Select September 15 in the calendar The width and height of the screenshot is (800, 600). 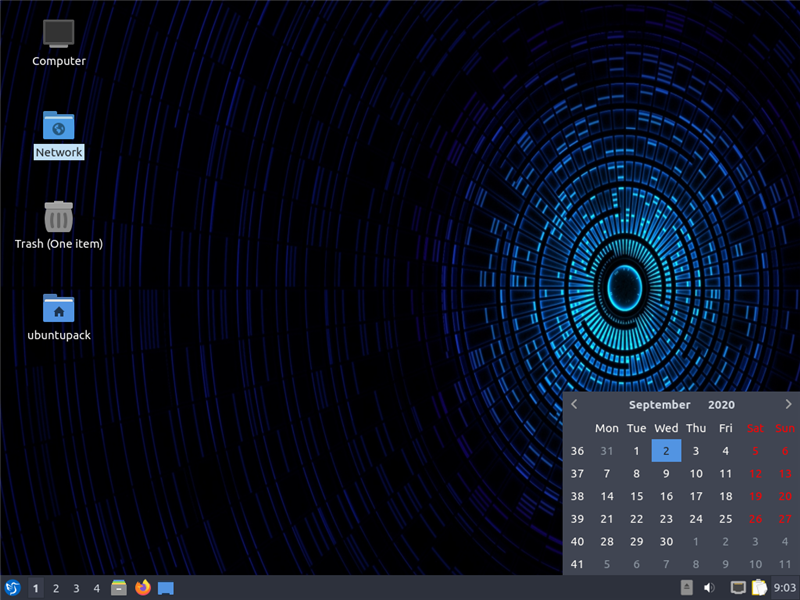click(x=636, y=496)
